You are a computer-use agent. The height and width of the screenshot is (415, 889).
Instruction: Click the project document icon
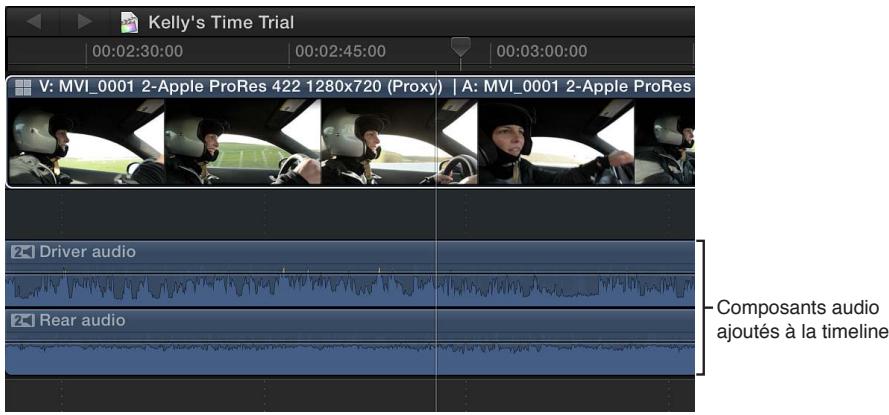[x=129, y=22]
